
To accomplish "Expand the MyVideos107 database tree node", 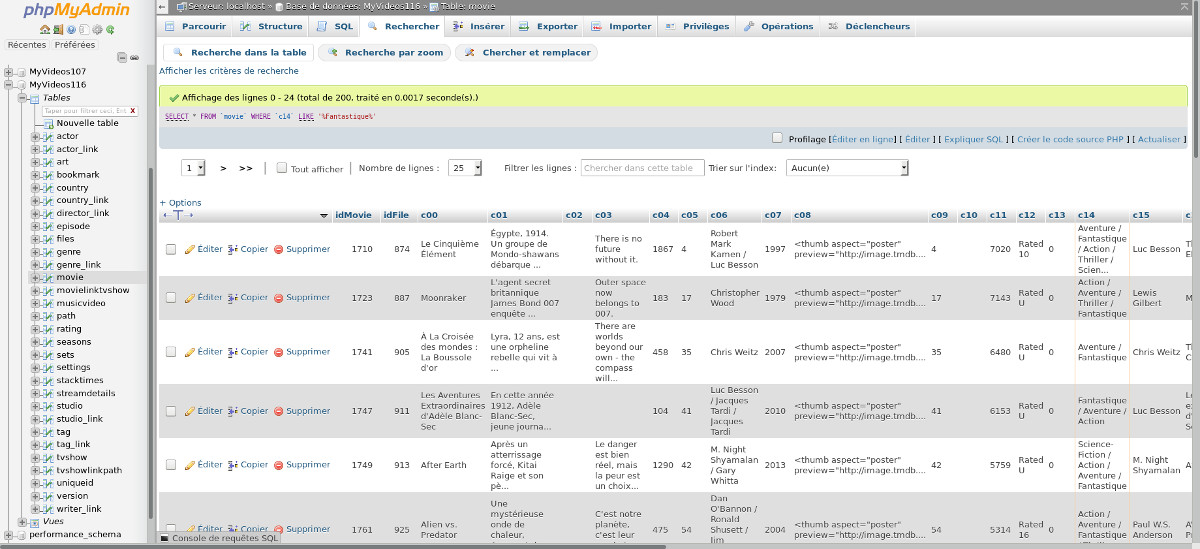I will click(x=9, y=72).
